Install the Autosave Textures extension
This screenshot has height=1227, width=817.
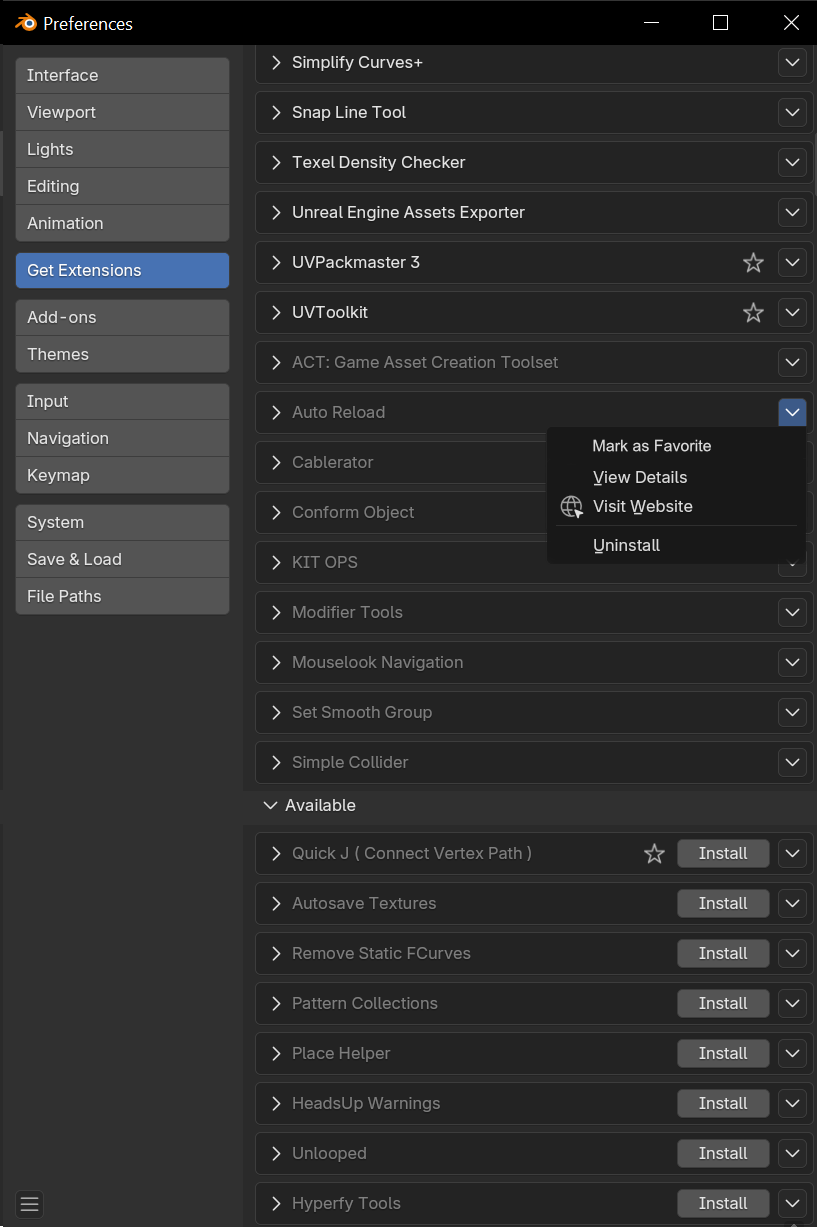723,903
